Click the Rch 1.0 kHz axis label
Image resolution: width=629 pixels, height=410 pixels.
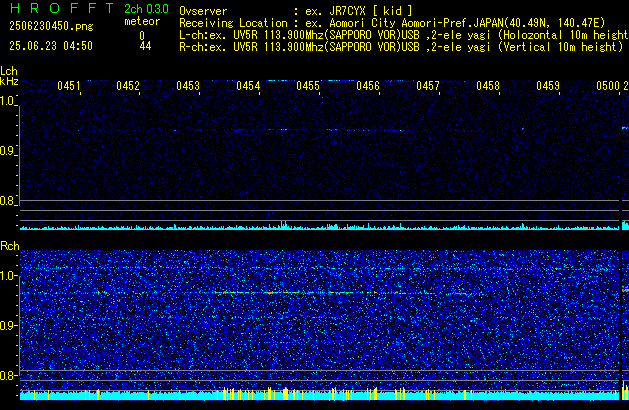point(8,276)
